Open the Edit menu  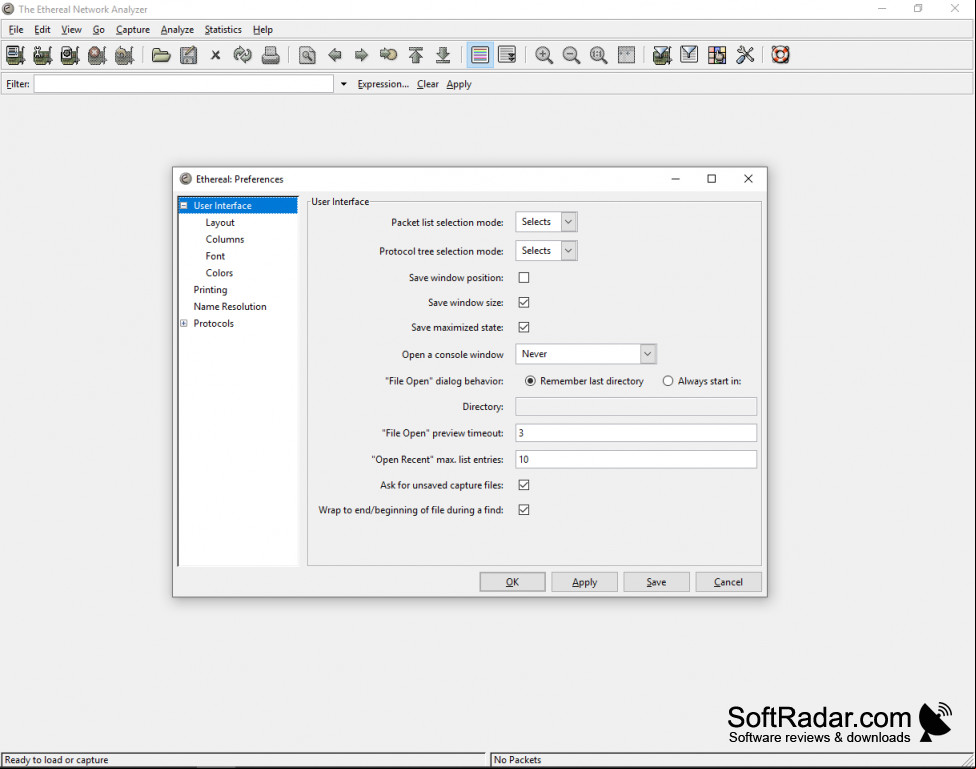pos(42,30)
